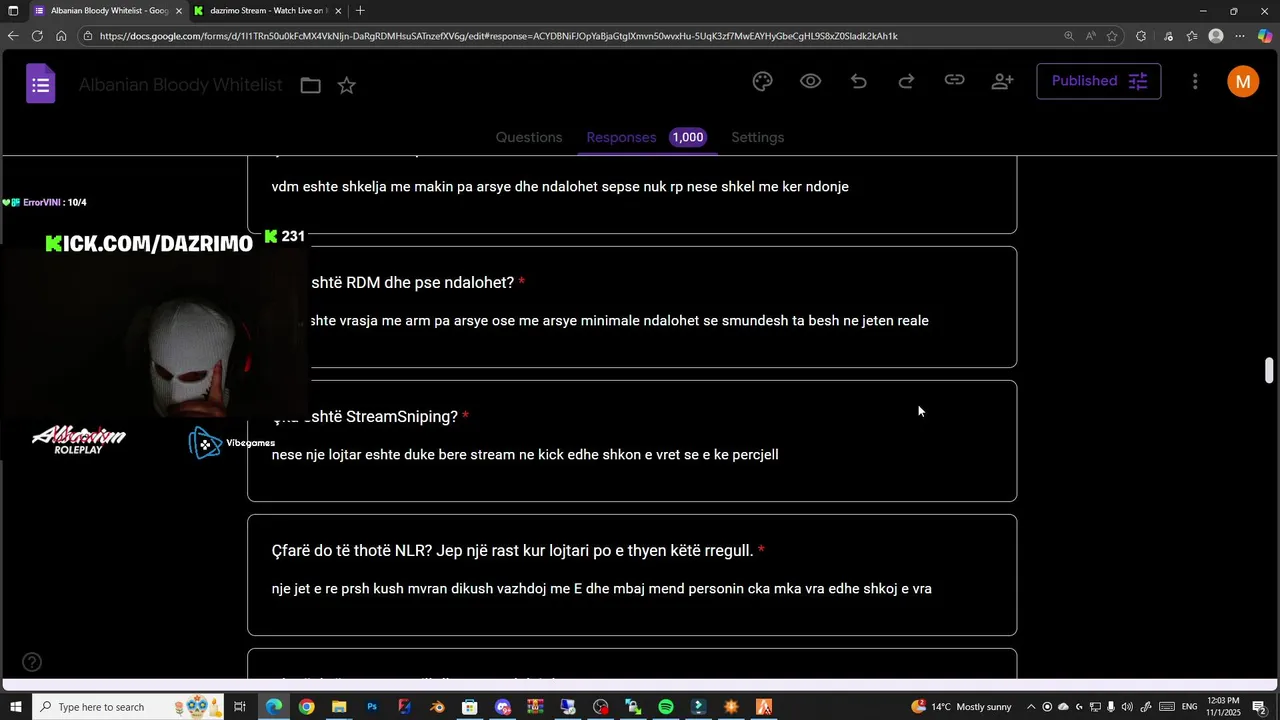Open Photoshop from the taskbar
The width and height of the screenshot is (1280, 720).
[372, 707]
